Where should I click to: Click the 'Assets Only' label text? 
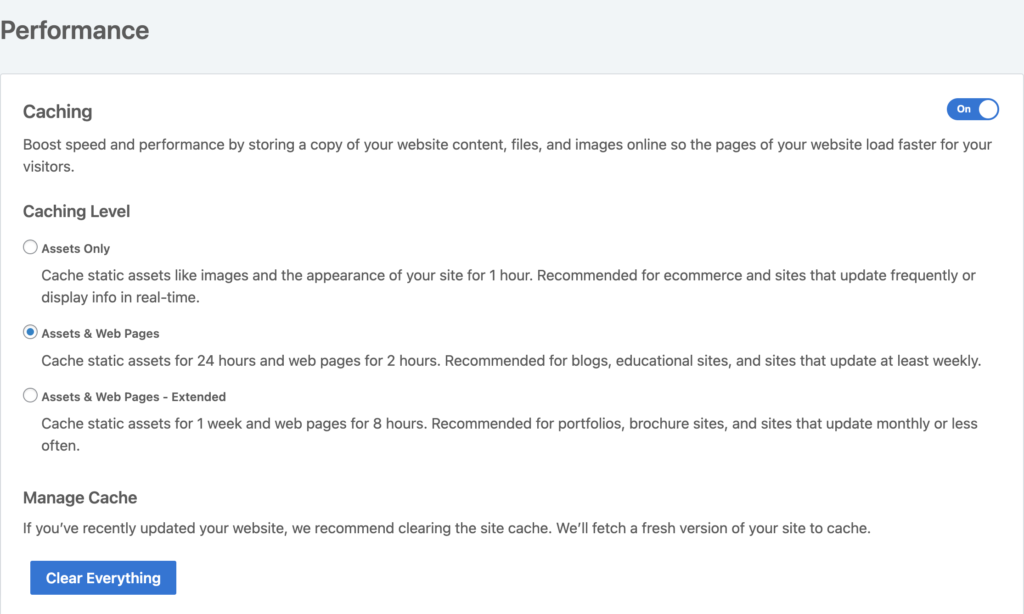pyautogui.click(x=76, y=249)
